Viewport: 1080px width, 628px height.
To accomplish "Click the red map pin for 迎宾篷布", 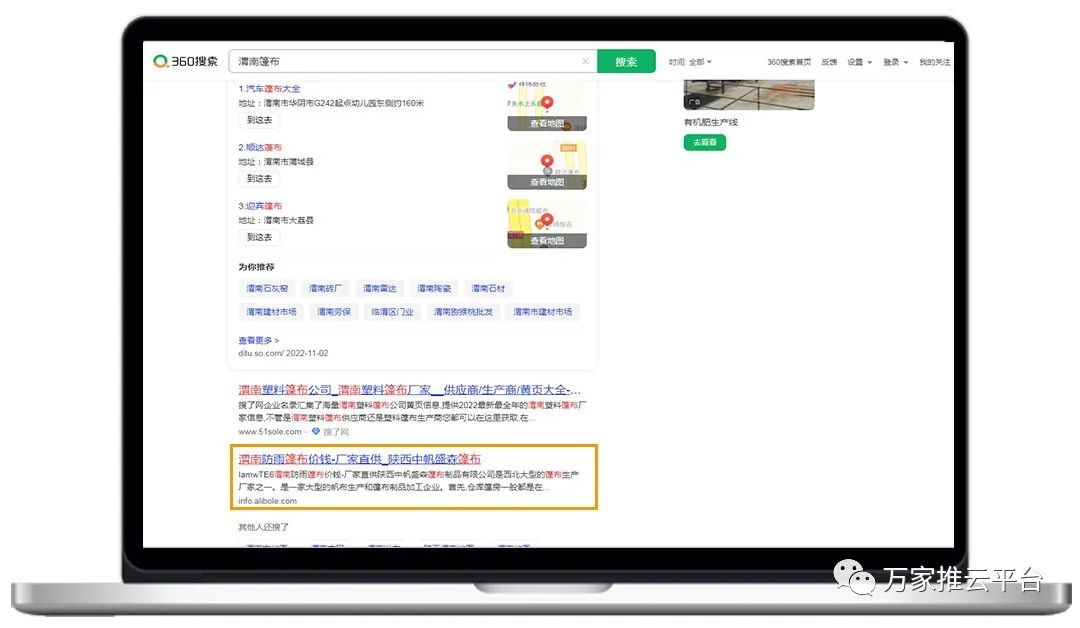I will click(x=547, y=221).
